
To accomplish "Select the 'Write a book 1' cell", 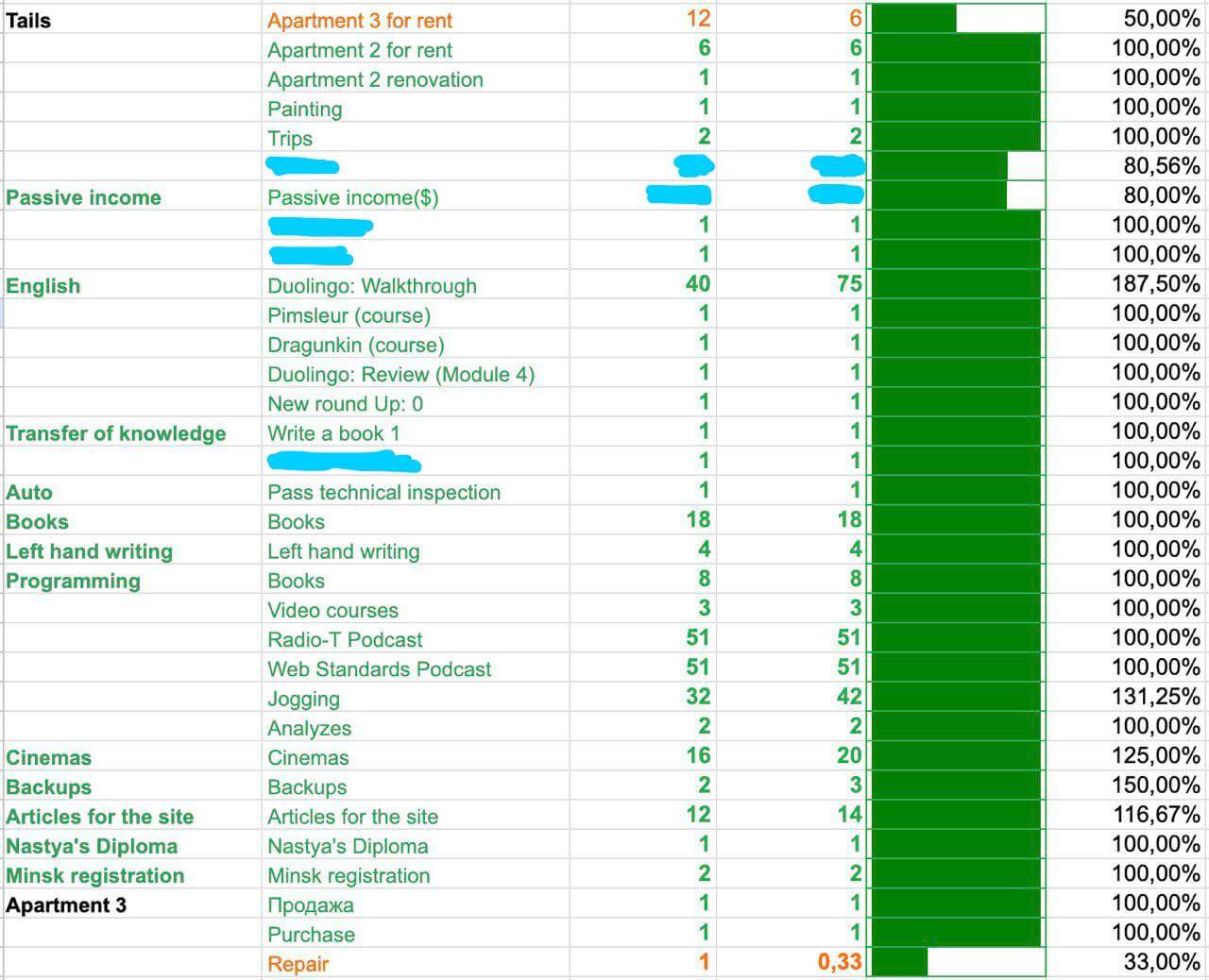I will click(x=416, y=432).
